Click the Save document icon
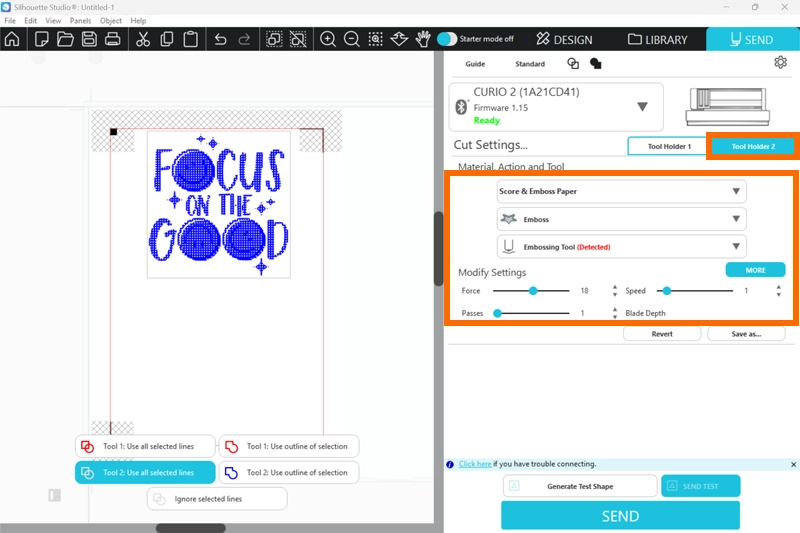 pyautogui.click(x=89, y=40)
